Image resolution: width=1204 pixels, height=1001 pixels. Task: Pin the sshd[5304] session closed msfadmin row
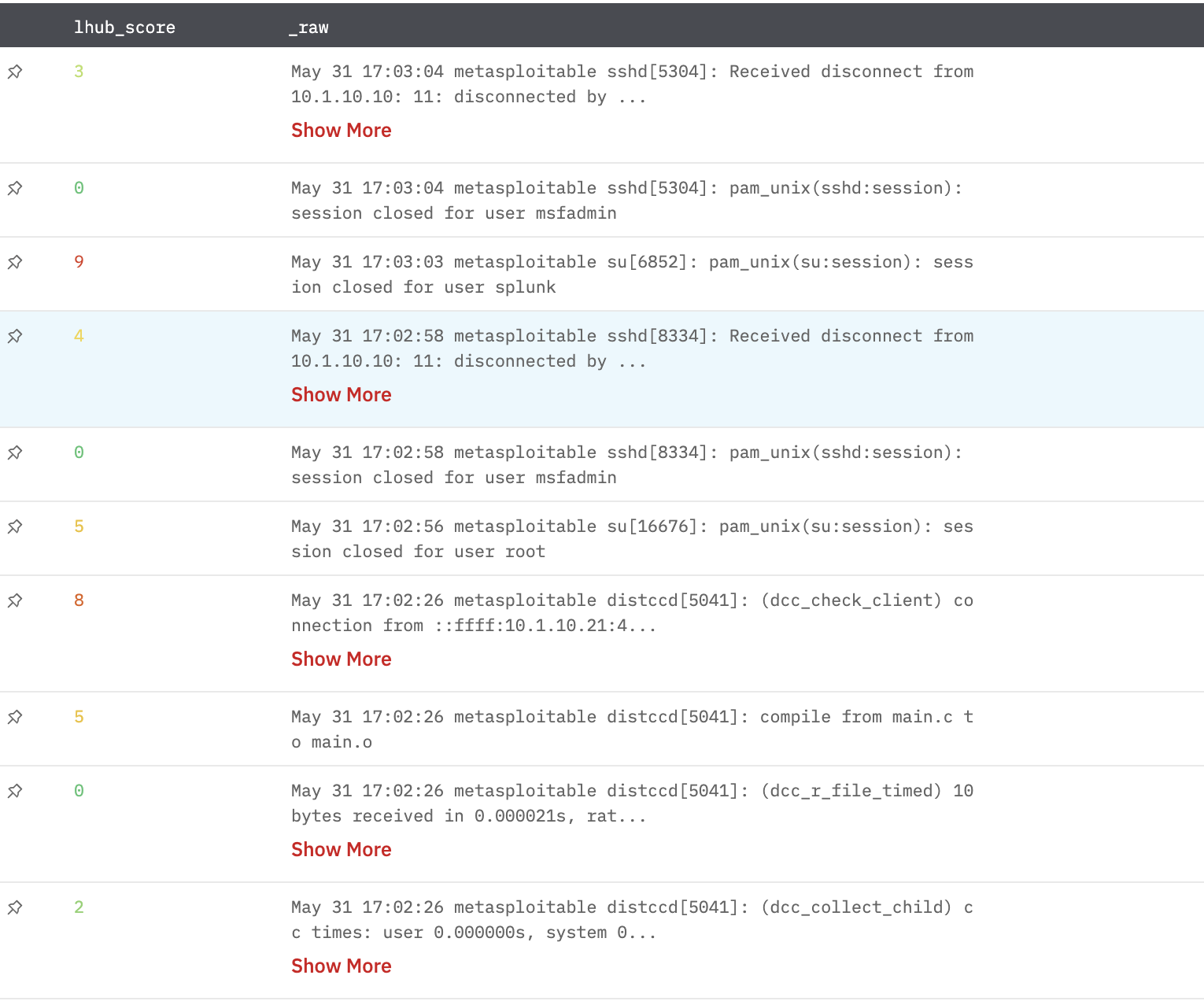[15, 188]
